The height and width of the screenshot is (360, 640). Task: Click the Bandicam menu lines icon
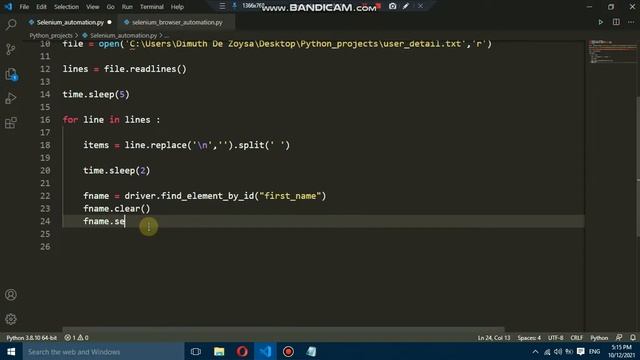[x=222, y=6]
